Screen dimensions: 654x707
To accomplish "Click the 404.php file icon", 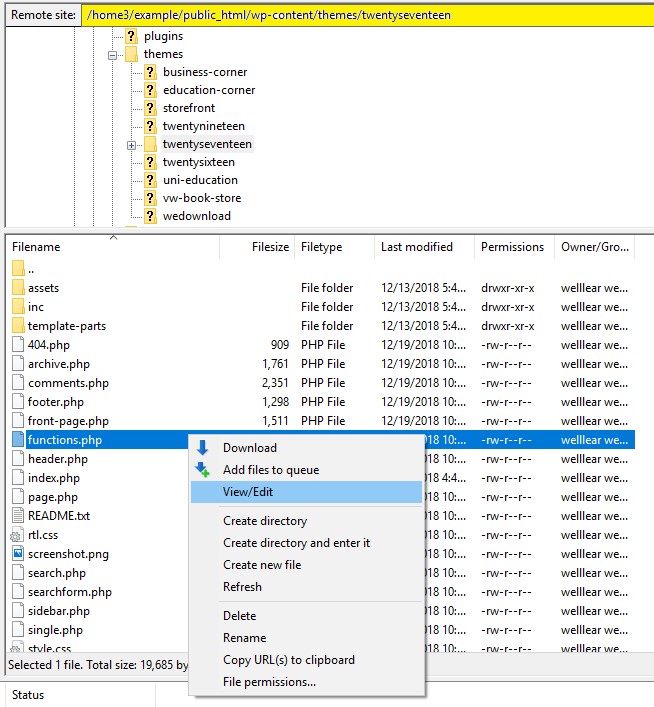I will (x=18, y=345).
